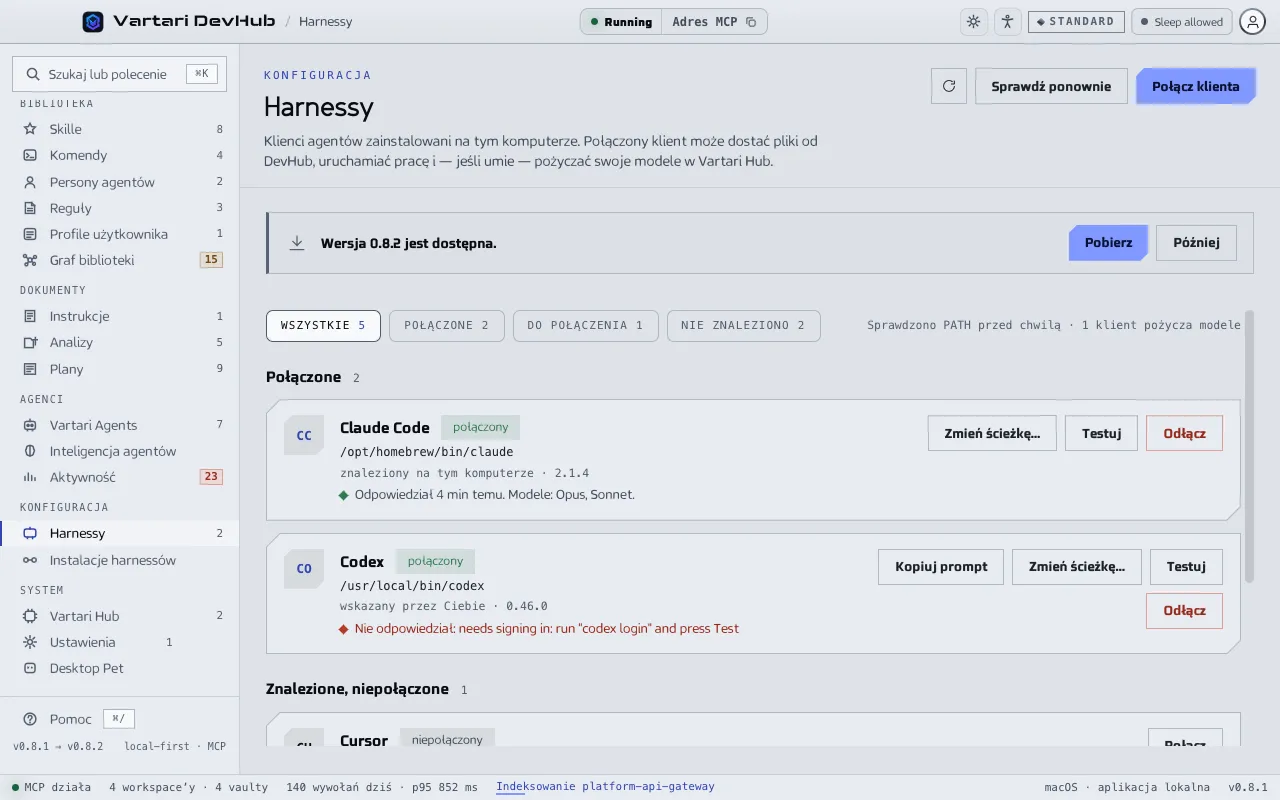Toggle the light theme sun icon

[x=973, y=22]
